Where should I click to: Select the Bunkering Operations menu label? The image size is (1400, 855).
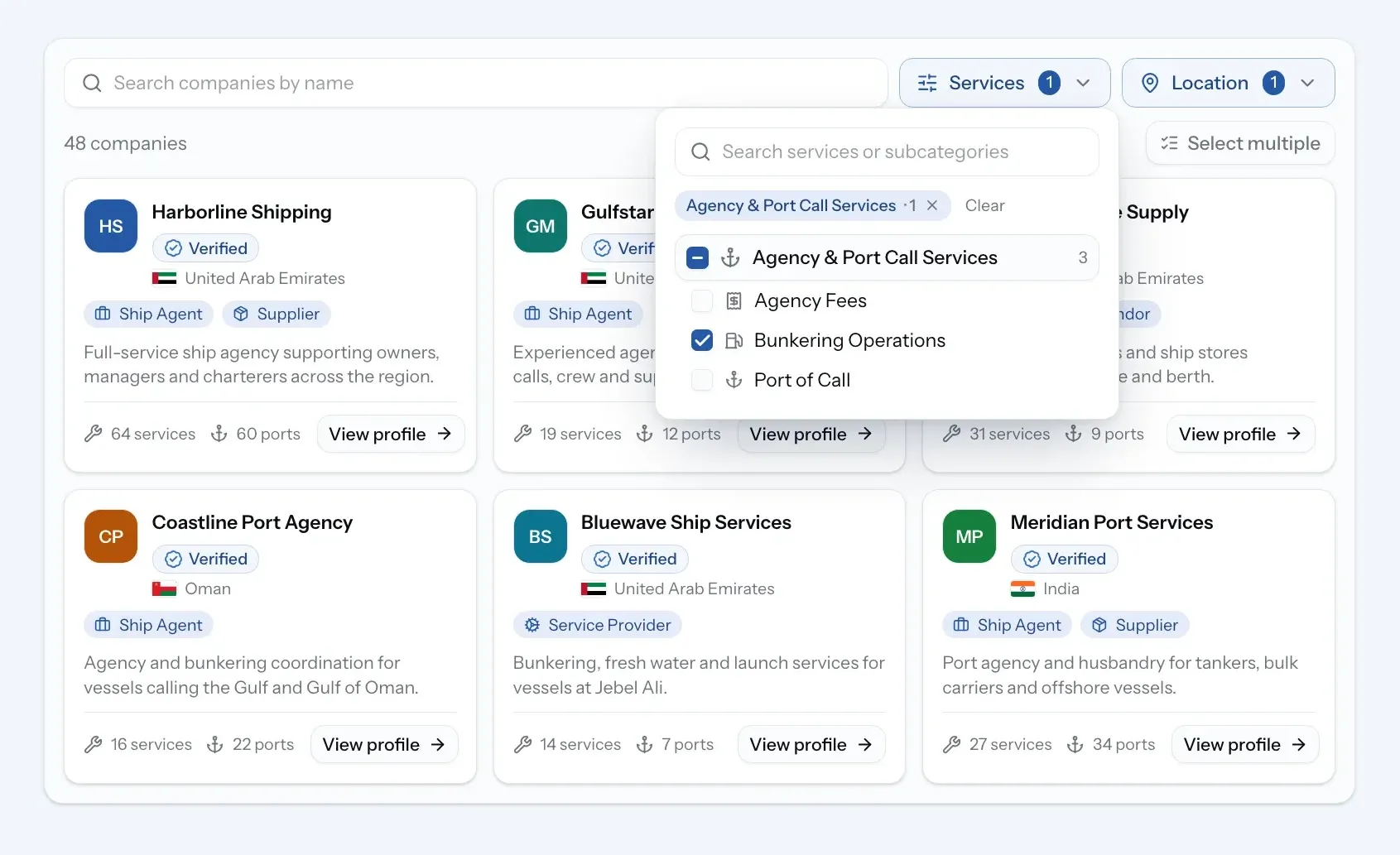pos(849,340)
